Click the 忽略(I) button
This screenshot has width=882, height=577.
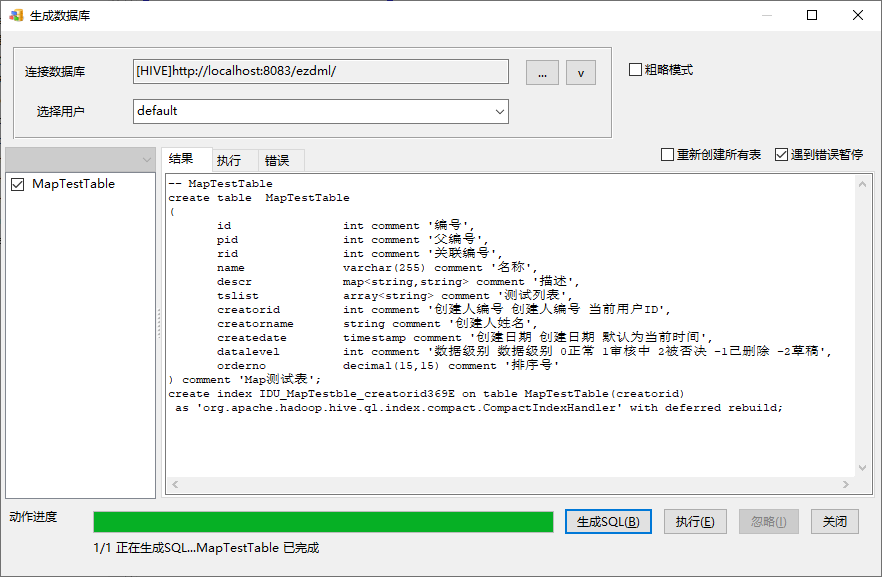point(768,522)
